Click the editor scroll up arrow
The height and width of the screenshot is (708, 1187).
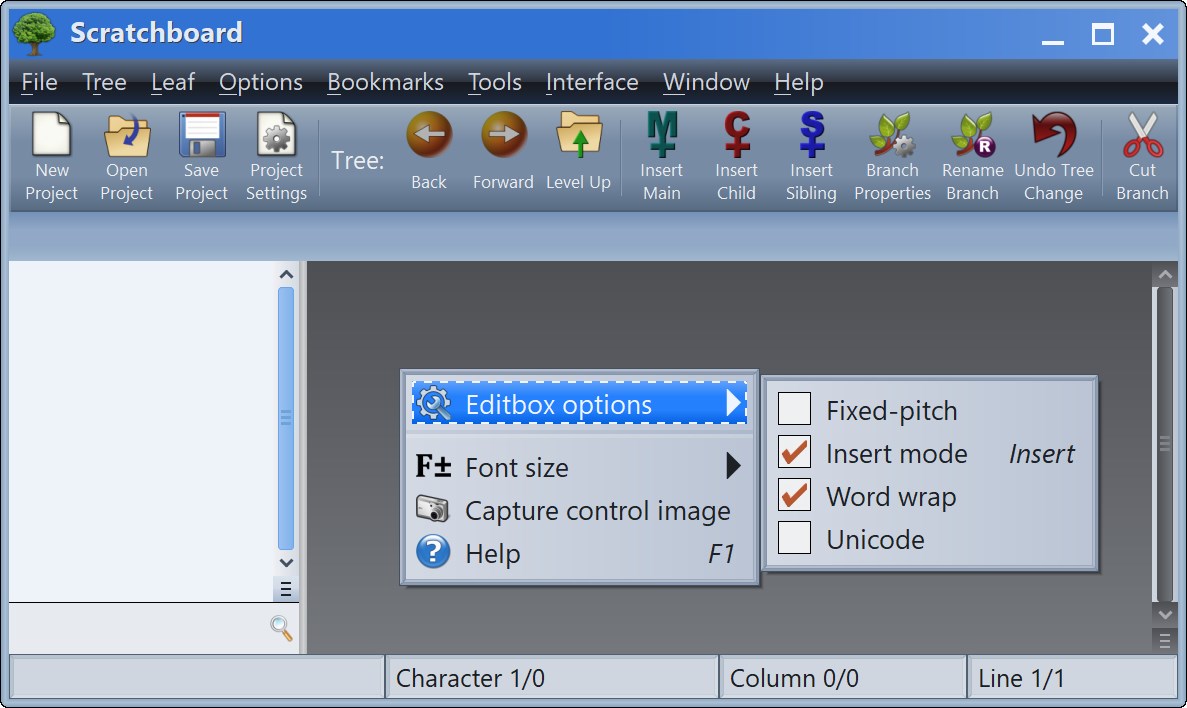[x=1165, y=274]
